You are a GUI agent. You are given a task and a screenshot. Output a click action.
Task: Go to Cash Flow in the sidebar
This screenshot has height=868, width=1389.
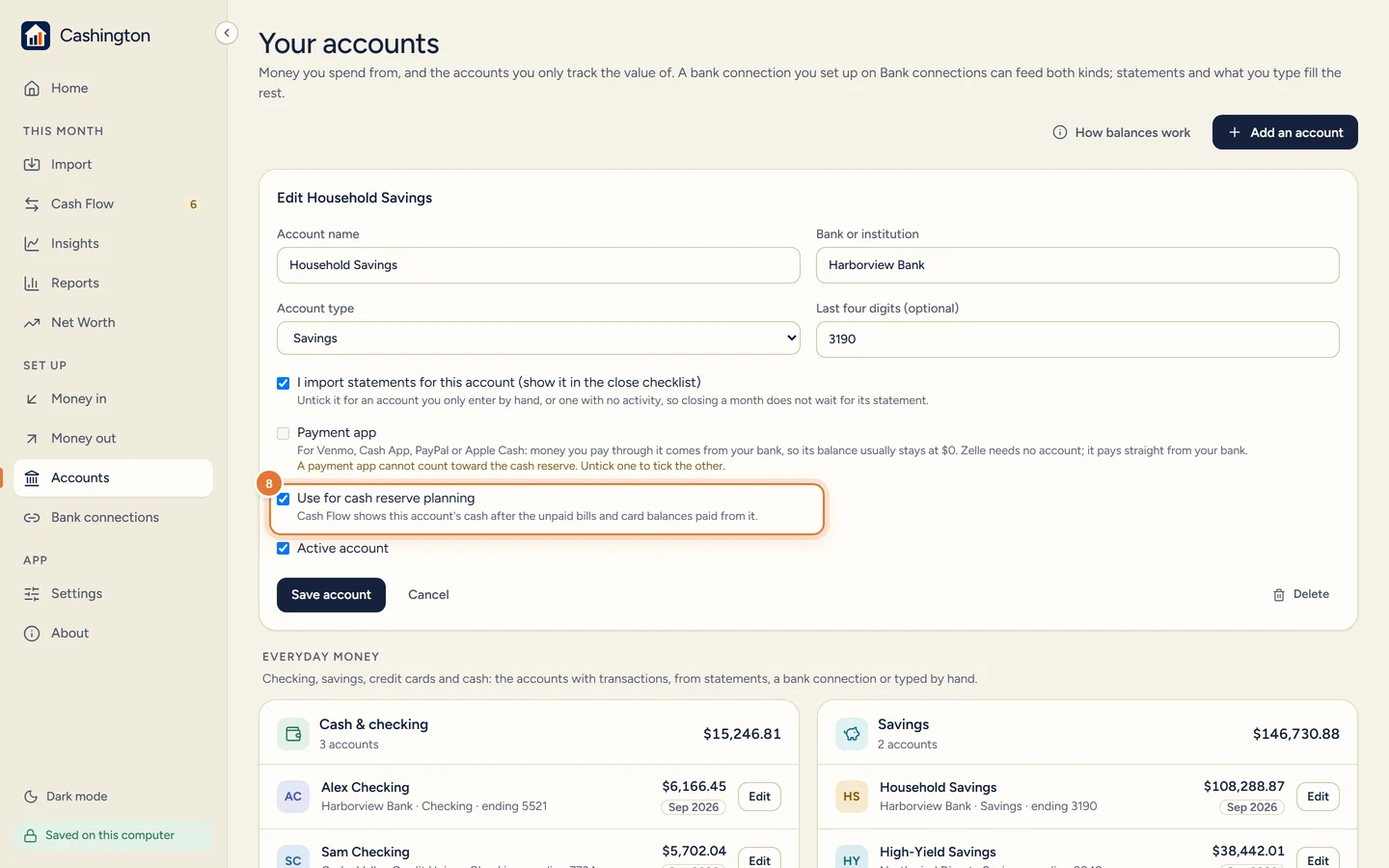(x=114, y=203)
